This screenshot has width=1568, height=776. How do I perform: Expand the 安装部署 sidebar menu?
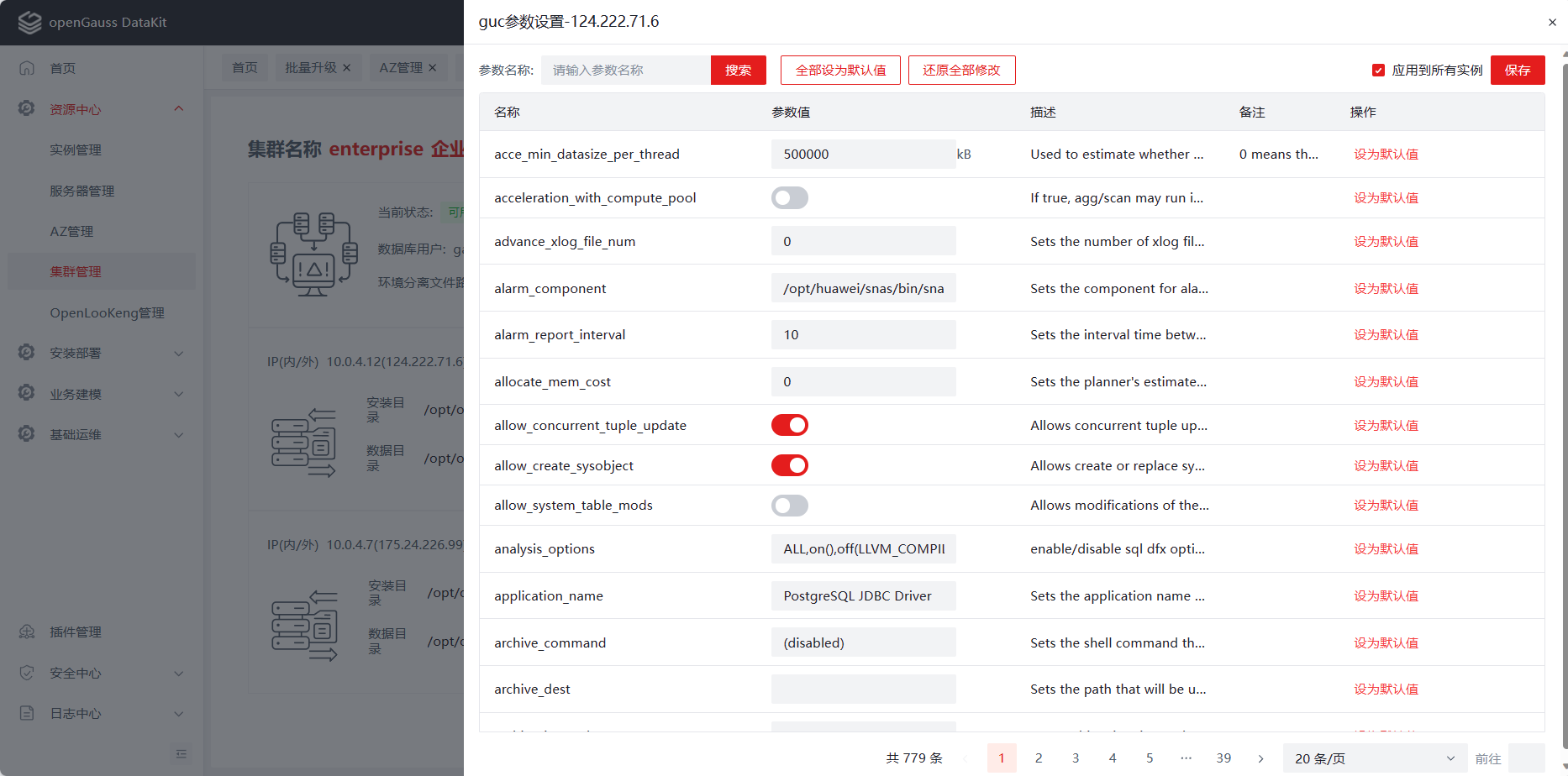[101, 353]
